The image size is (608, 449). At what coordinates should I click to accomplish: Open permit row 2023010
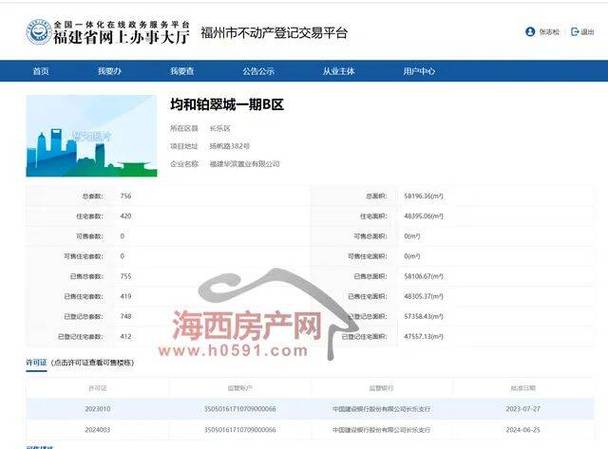click(x=310, y=409)
